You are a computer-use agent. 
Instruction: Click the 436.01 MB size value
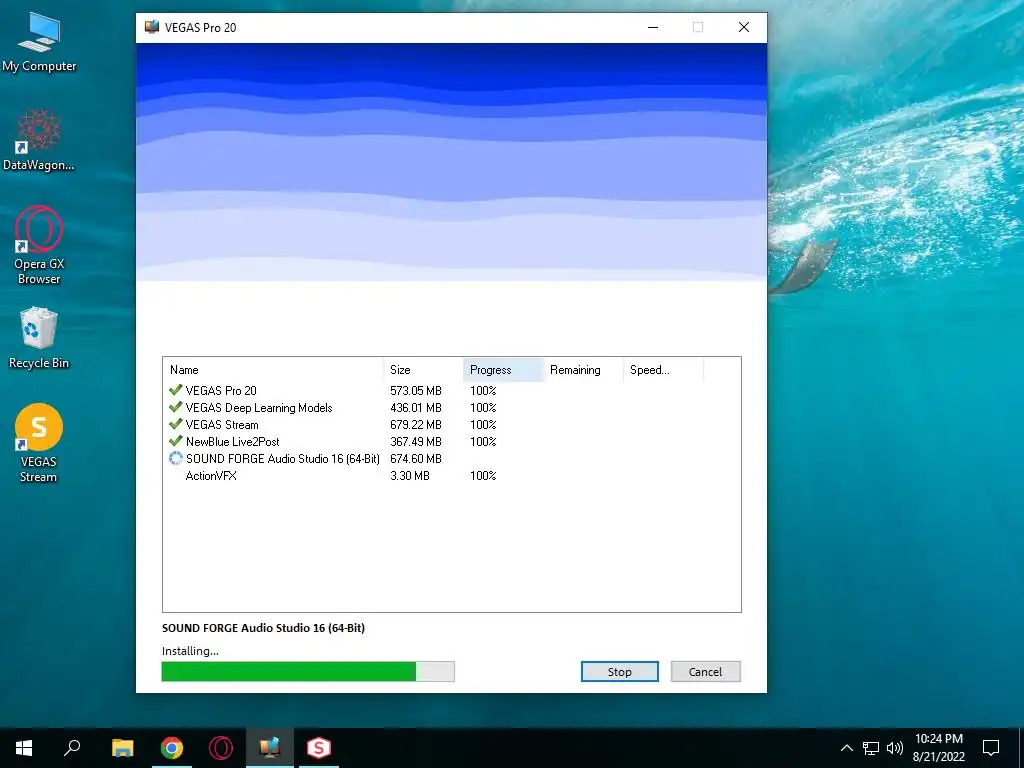pos(416,408)
